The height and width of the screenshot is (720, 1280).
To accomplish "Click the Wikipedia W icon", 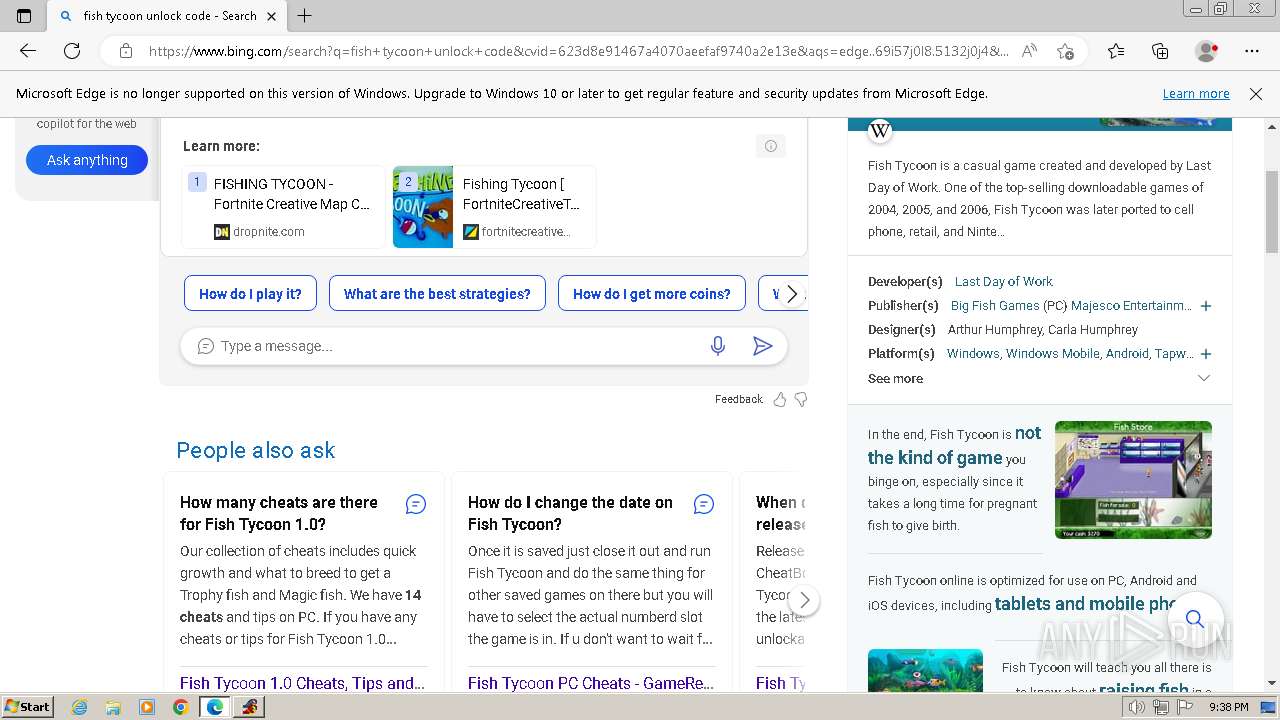I will point(880,130).
